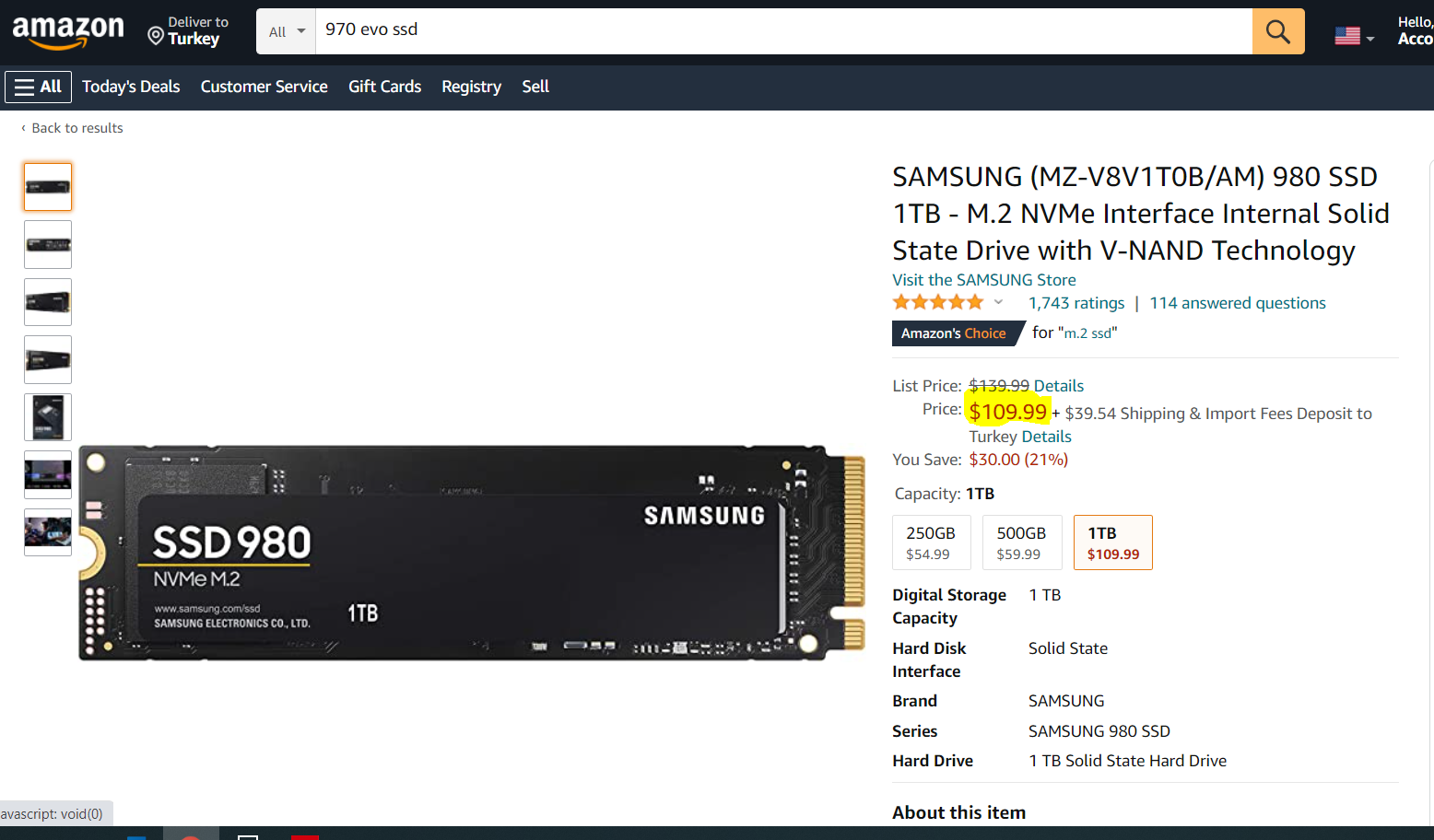This screenshot has width=1434, height=840.
Task: Open the hamburger All menu
Action: [38, 87]
